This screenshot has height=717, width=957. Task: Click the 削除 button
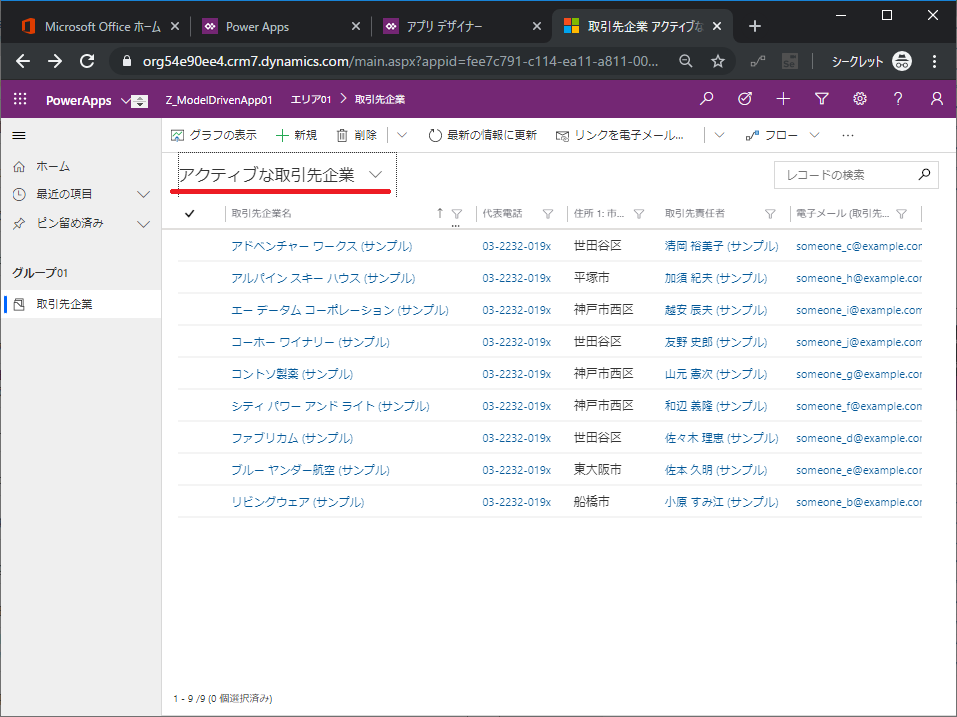pyautogui.click(x=357, y=135)
